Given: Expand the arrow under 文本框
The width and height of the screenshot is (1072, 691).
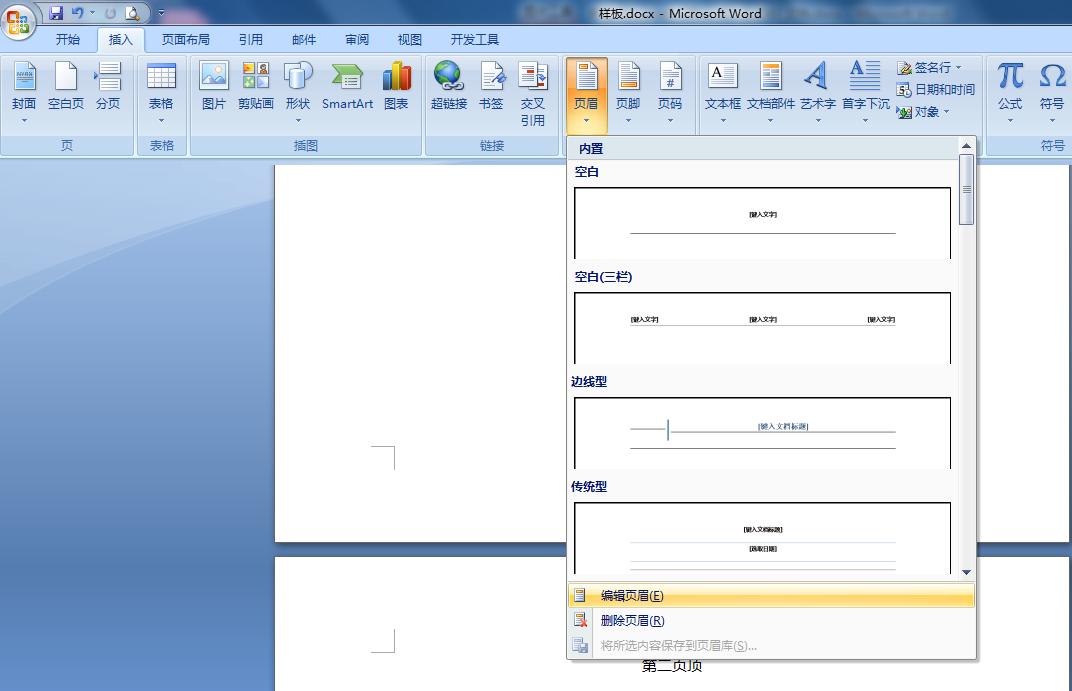Looking at the screenshot, I should click(723, 121).
